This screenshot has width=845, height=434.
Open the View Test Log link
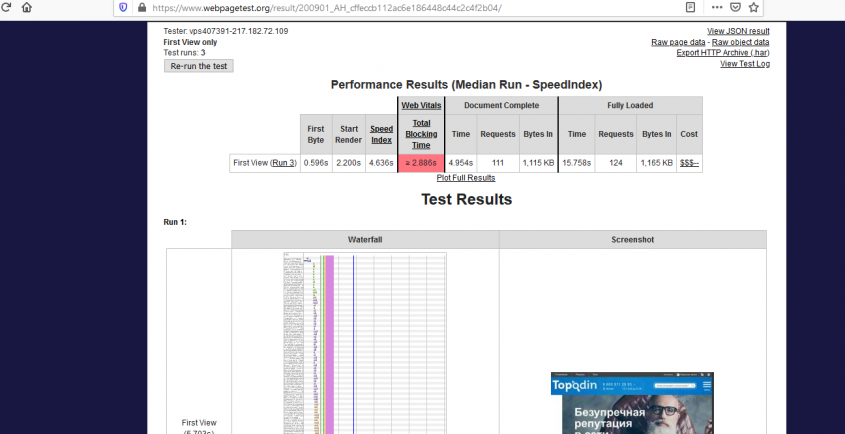tap(745, 64)
